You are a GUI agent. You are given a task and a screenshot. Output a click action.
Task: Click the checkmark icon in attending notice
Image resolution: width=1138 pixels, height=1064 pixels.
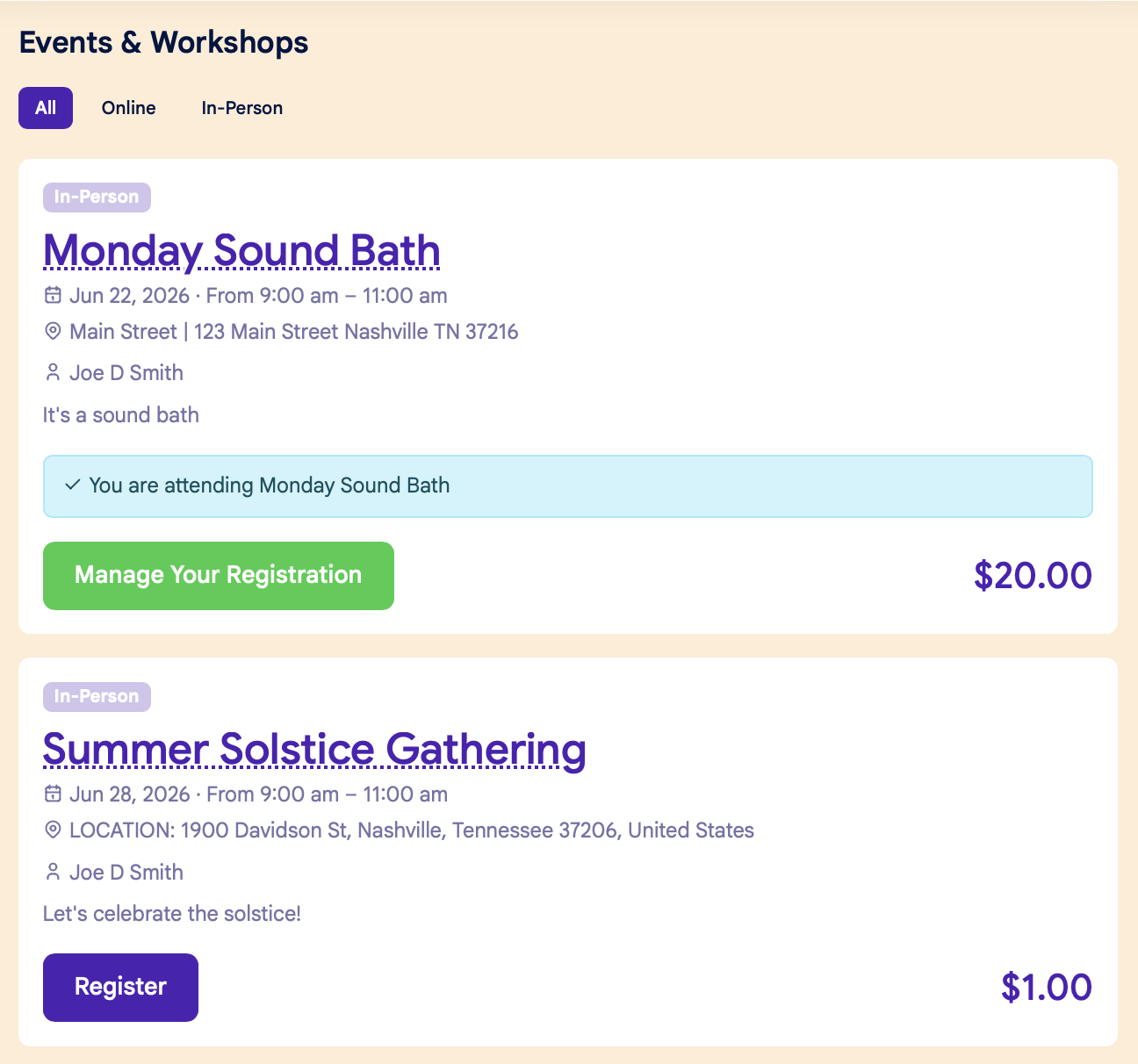point(73,485)
